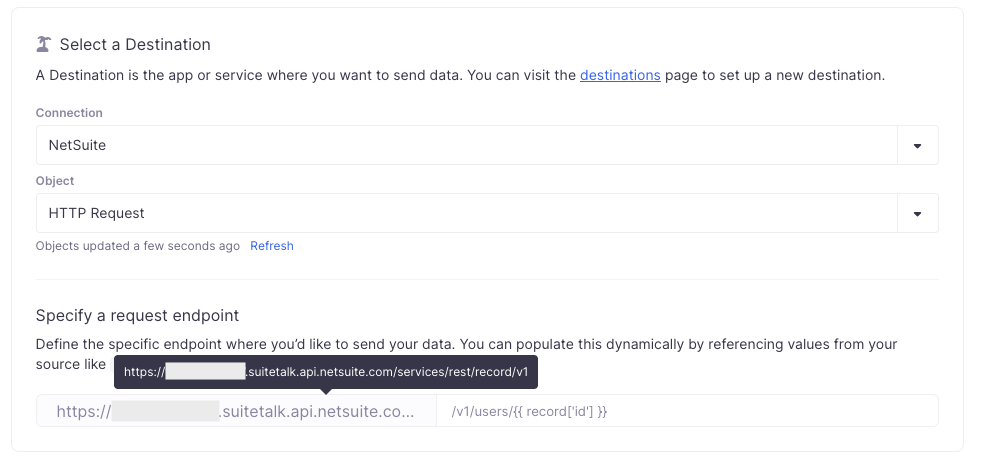Click the Connection field label

point(69,113)
